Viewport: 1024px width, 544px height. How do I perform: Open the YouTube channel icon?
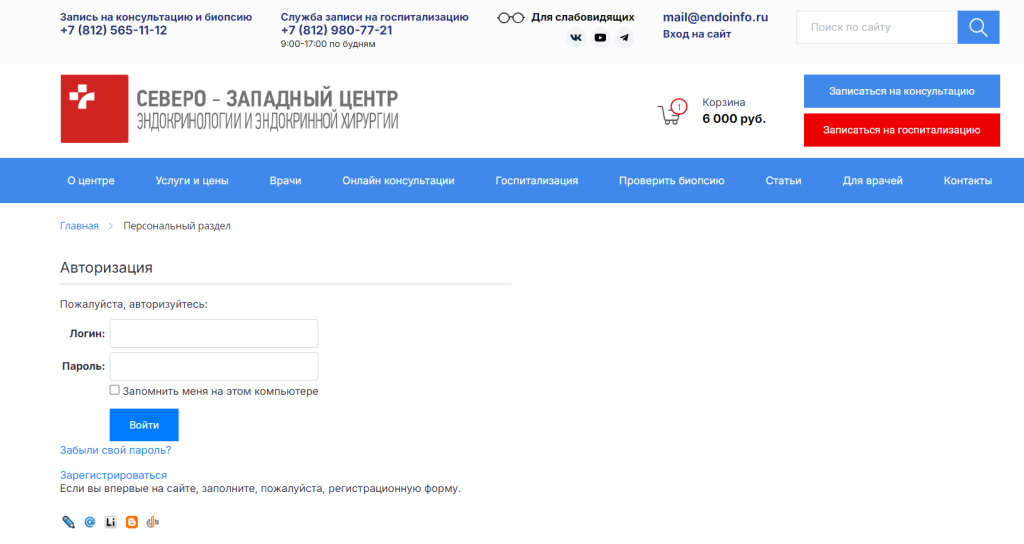click(600, 38)
